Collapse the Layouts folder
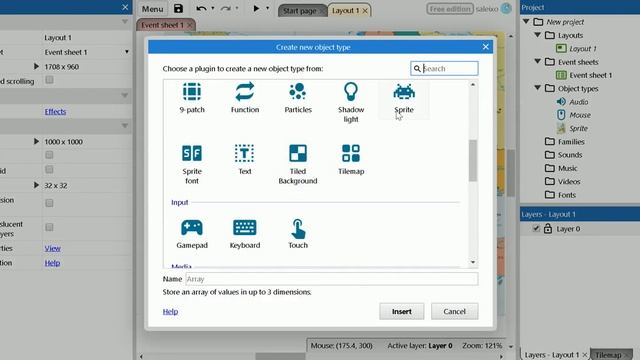 (538, 35)
